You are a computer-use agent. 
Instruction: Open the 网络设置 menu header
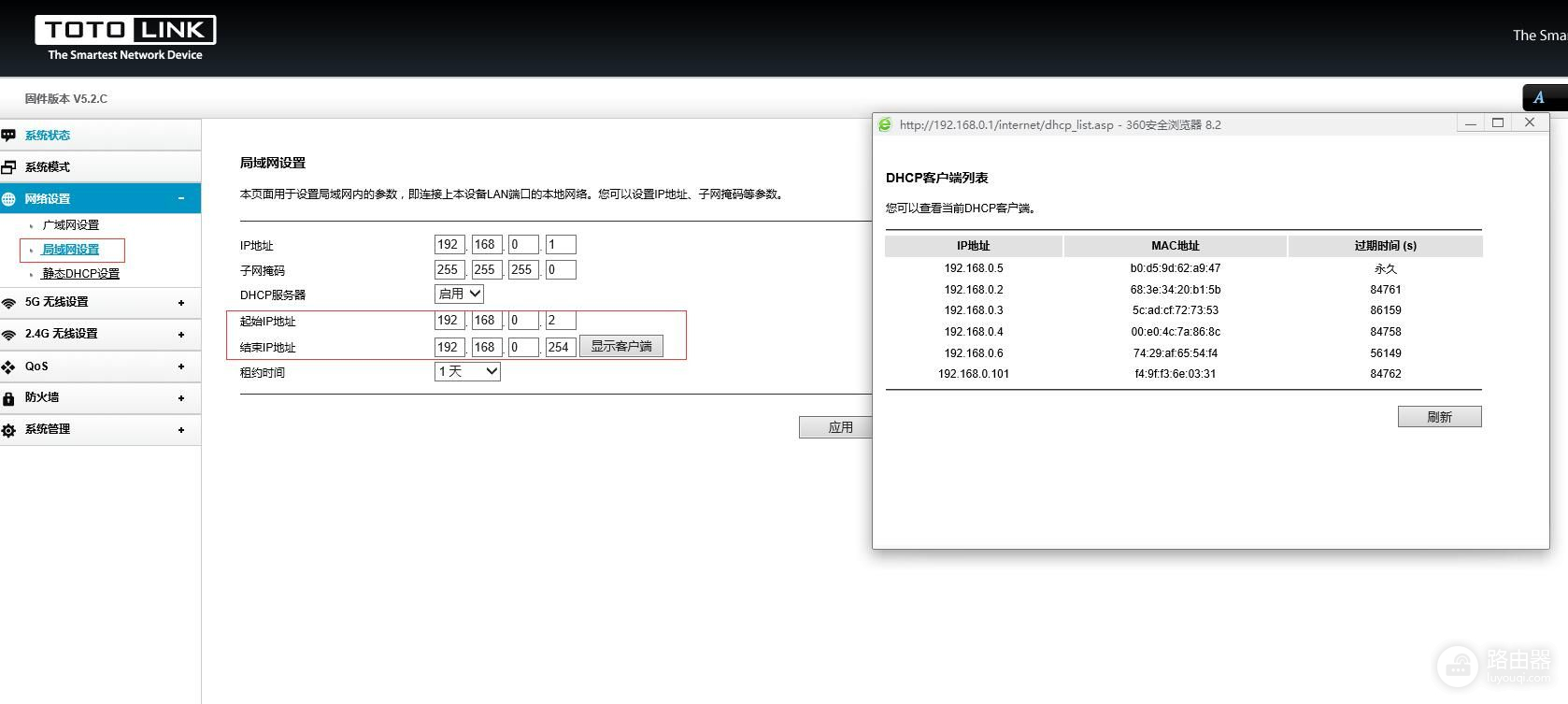pos(100,198)
